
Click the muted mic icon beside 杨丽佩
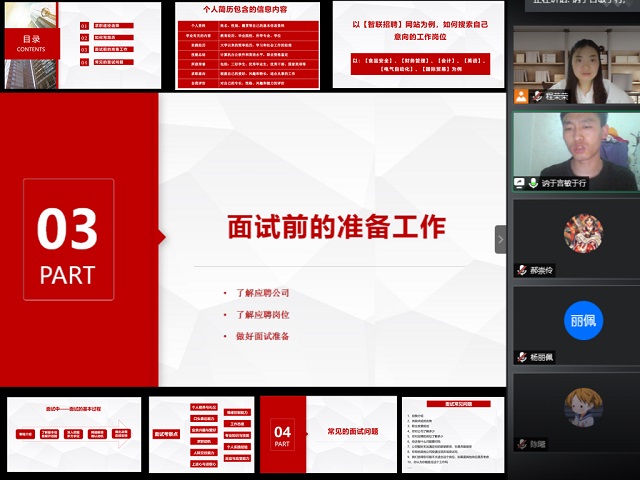pos(522,357)
